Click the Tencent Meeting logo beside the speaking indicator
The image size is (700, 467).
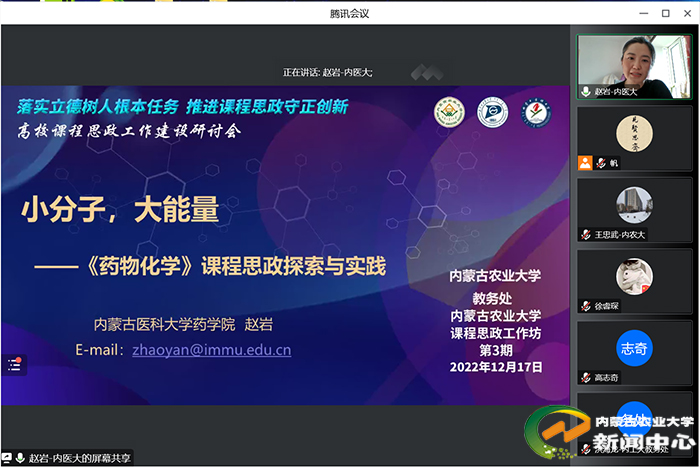(427, 72)
